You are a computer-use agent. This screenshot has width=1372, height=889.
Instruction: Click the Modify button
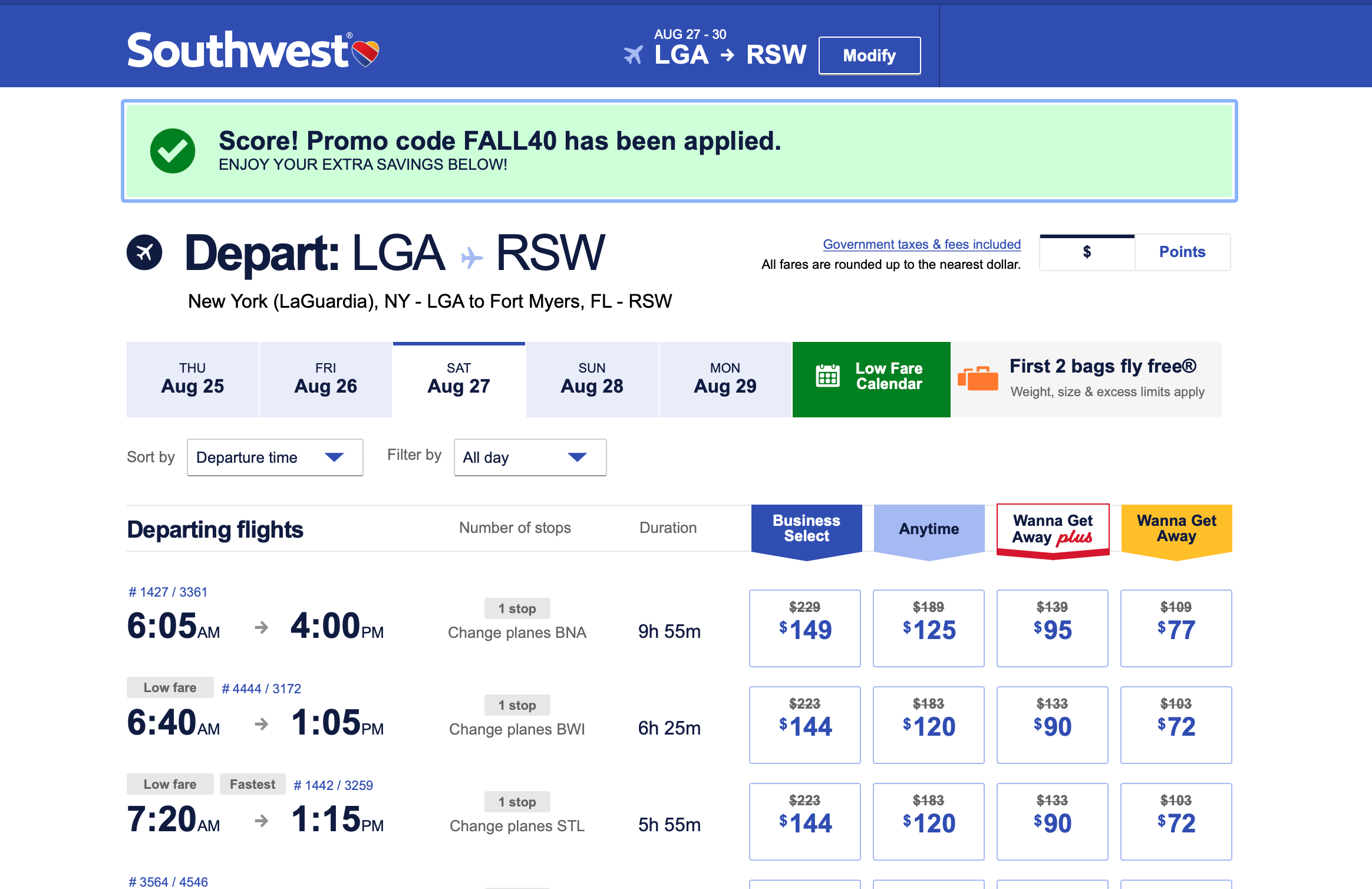(870, 55)
